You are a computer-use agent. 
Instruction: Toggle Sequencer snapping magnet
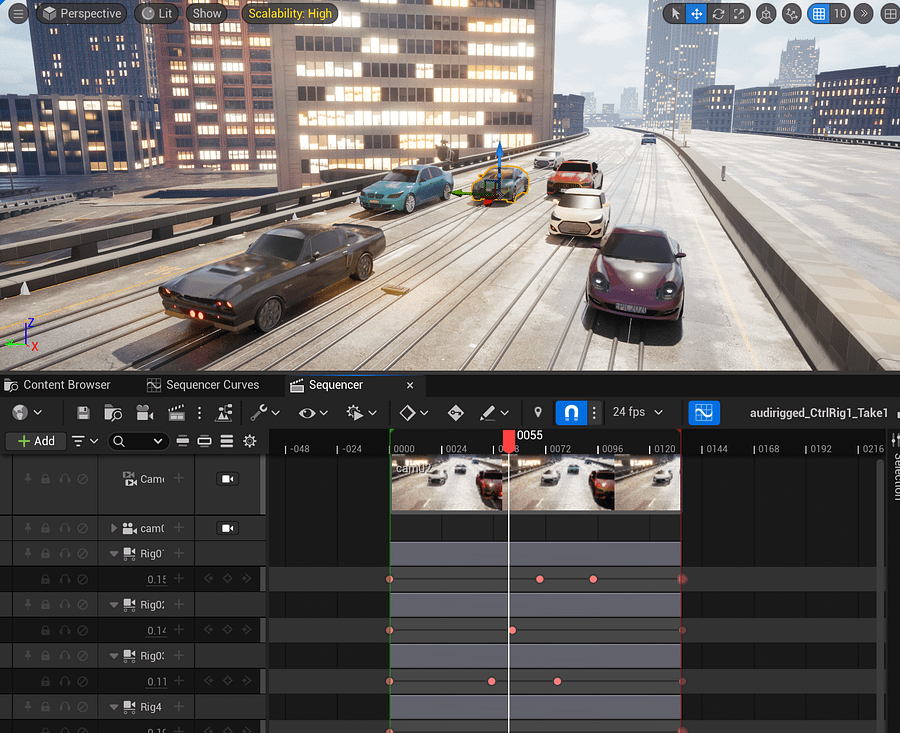coord(571,412)
